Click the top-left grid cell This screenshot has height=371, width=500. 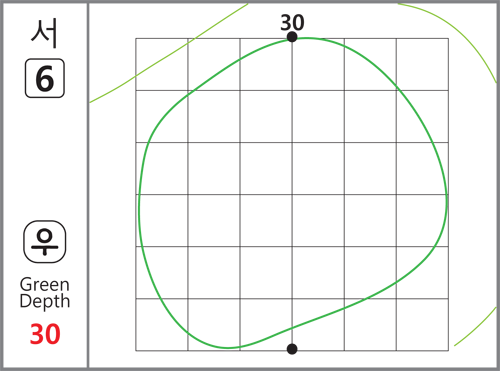(x=162, y=64)
